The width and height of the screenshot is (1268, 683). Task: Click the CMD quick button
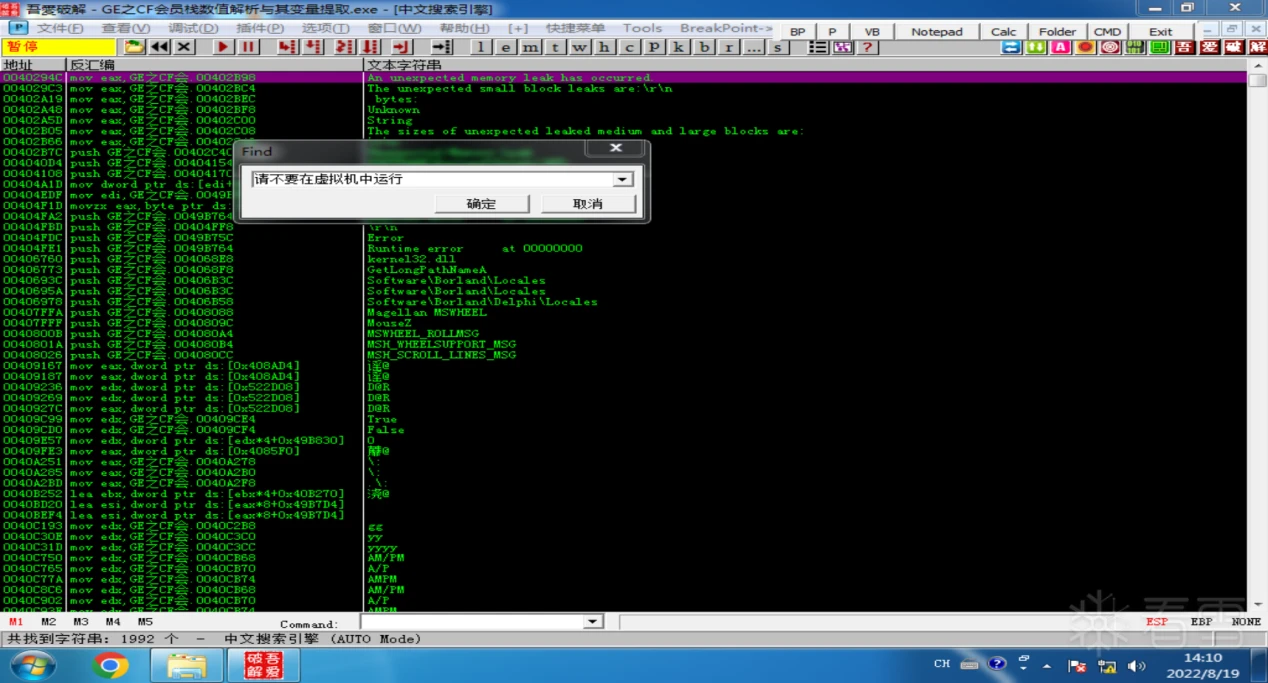pyautogui.click(x=1107, y=32)
